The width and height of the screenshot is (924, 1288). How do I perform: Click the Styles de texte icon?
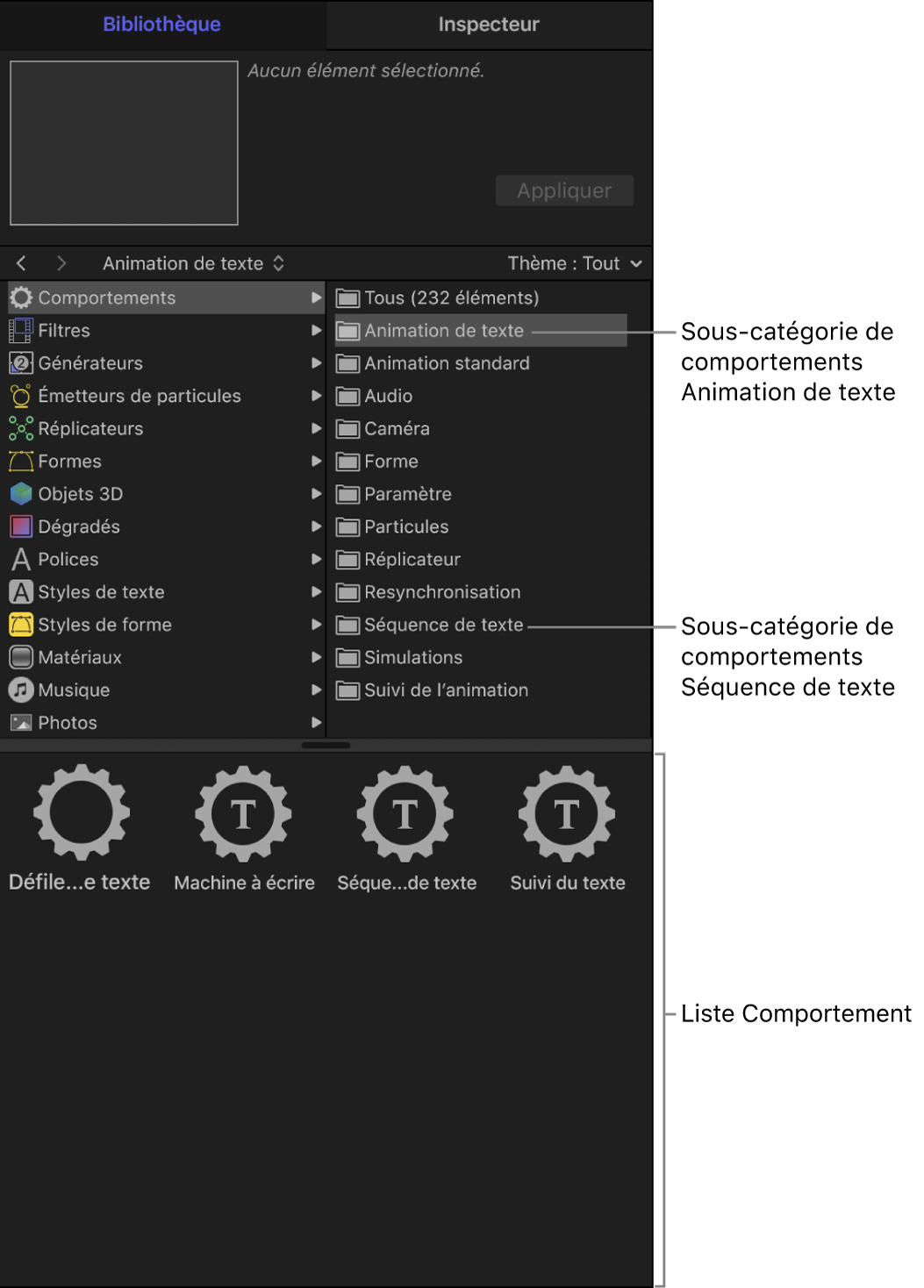[x=21, y=592]
